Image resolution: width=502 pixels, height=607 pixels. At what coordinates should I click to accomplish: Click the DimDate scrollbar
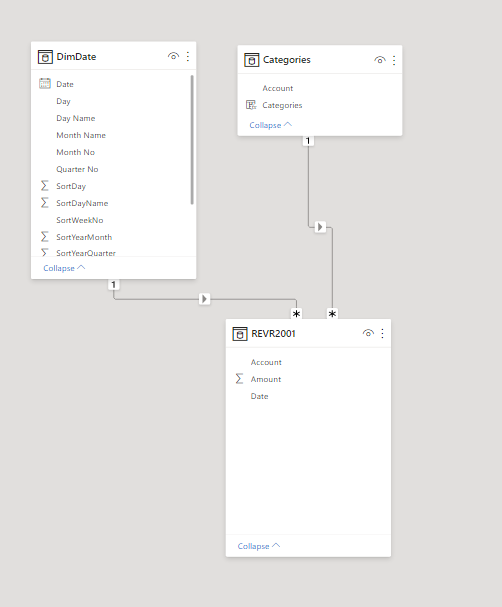[192, 140]
